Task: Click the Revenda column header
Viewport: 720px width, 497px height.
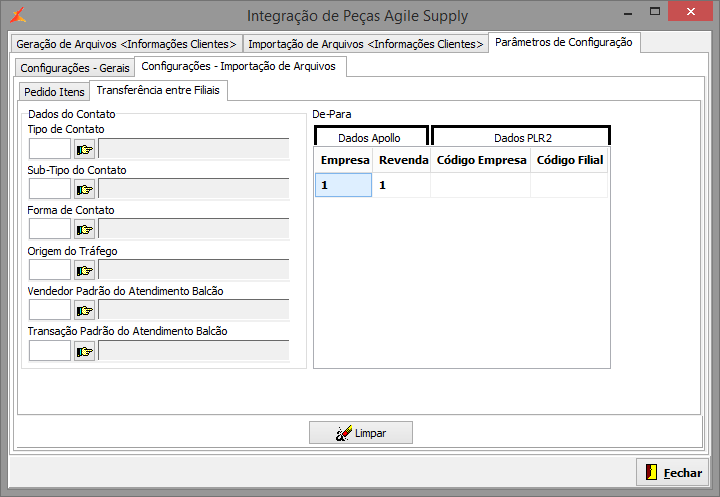Action: (x=403, y=160)
